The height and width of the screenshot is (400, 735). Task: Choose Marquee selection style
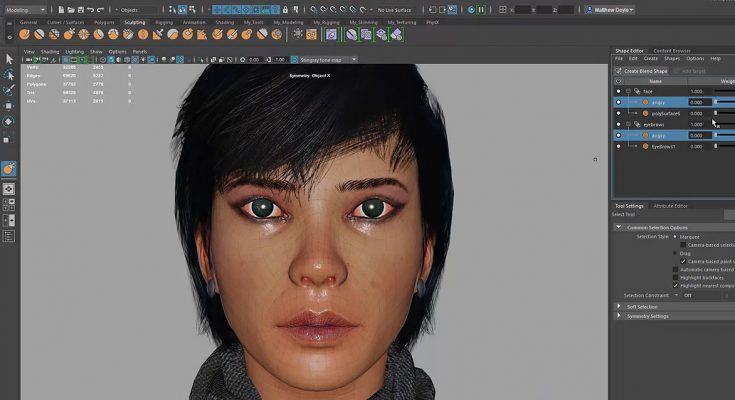675,237
